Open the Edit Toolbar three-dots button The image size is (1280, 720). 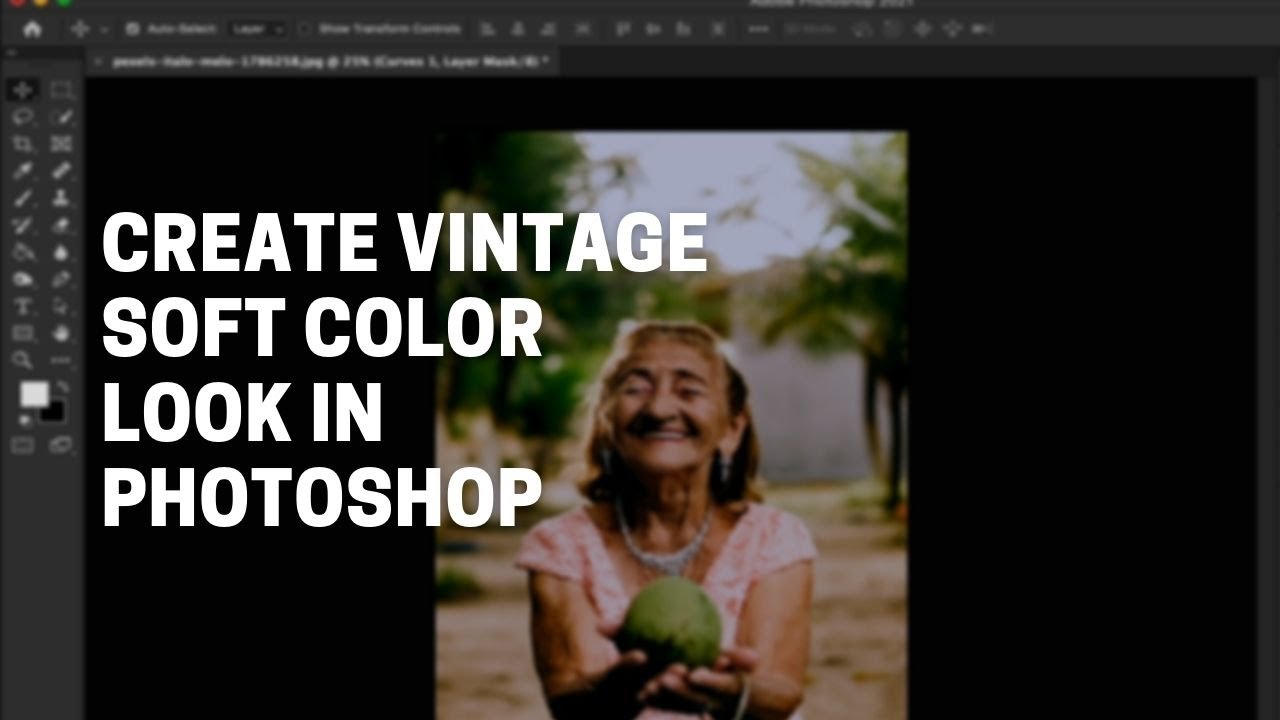click(x=61, y=360)
